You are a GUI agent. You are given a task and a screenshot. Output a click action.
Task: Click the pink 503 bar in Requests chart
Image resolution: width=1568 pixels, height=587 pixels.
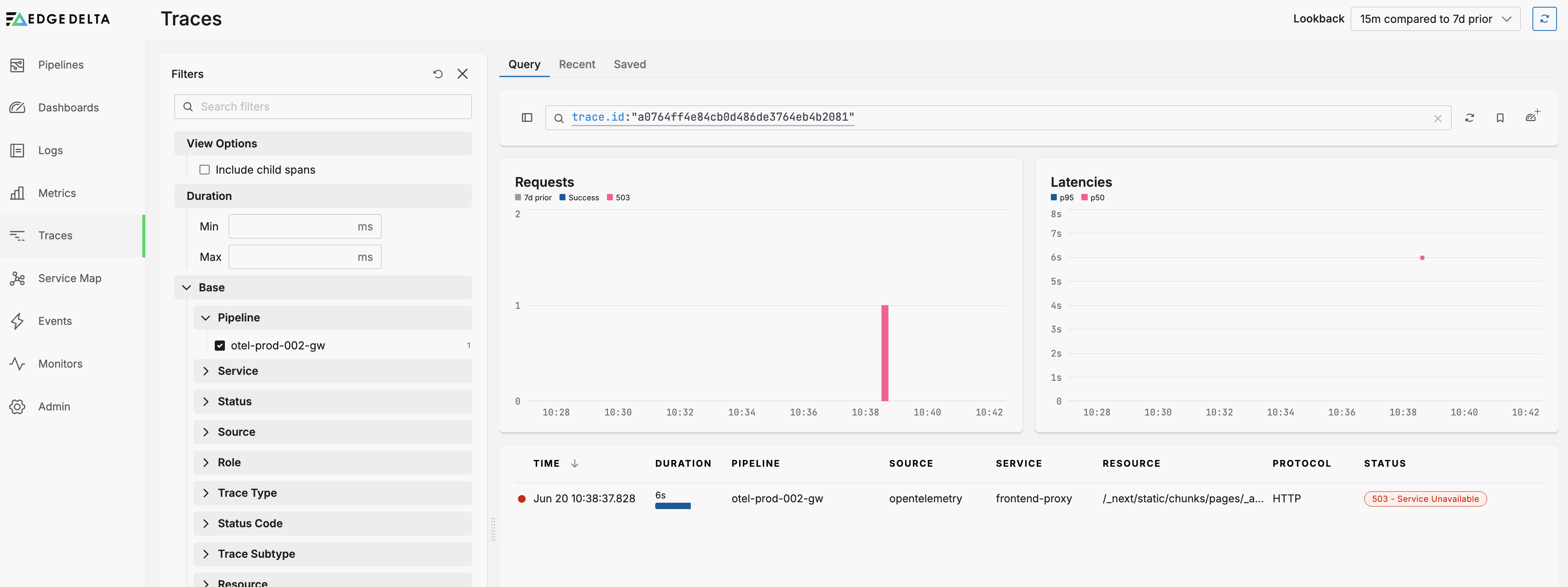pyautogui.click(x=884, y=353)
